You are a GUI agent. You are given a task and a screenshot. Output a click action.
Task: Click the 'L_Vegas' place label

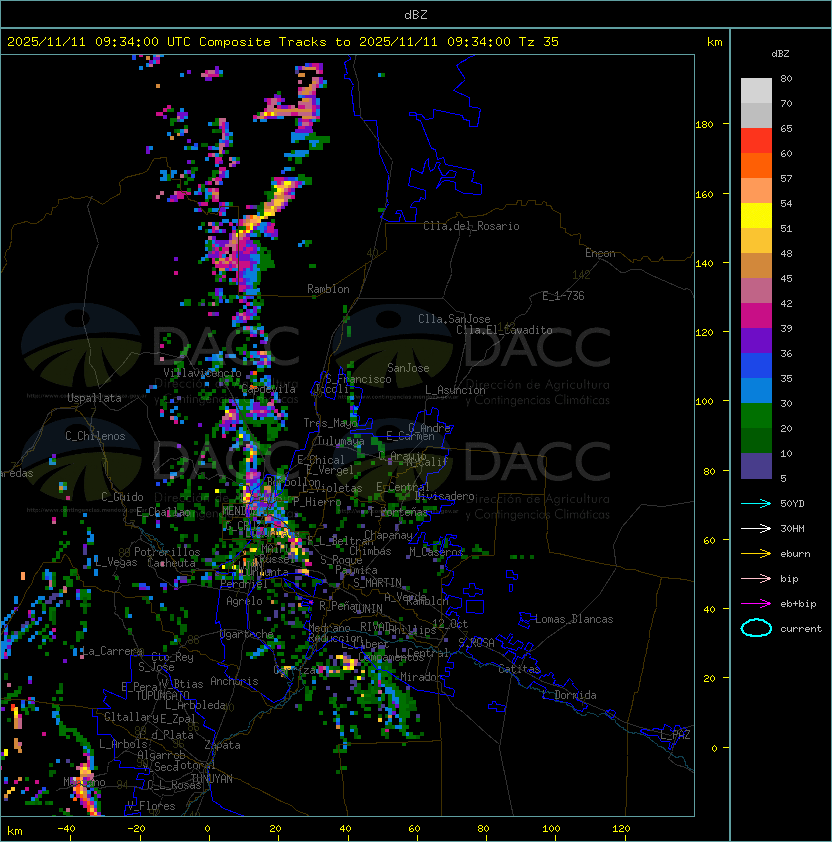pyautogui.click(x=116, y=562)
